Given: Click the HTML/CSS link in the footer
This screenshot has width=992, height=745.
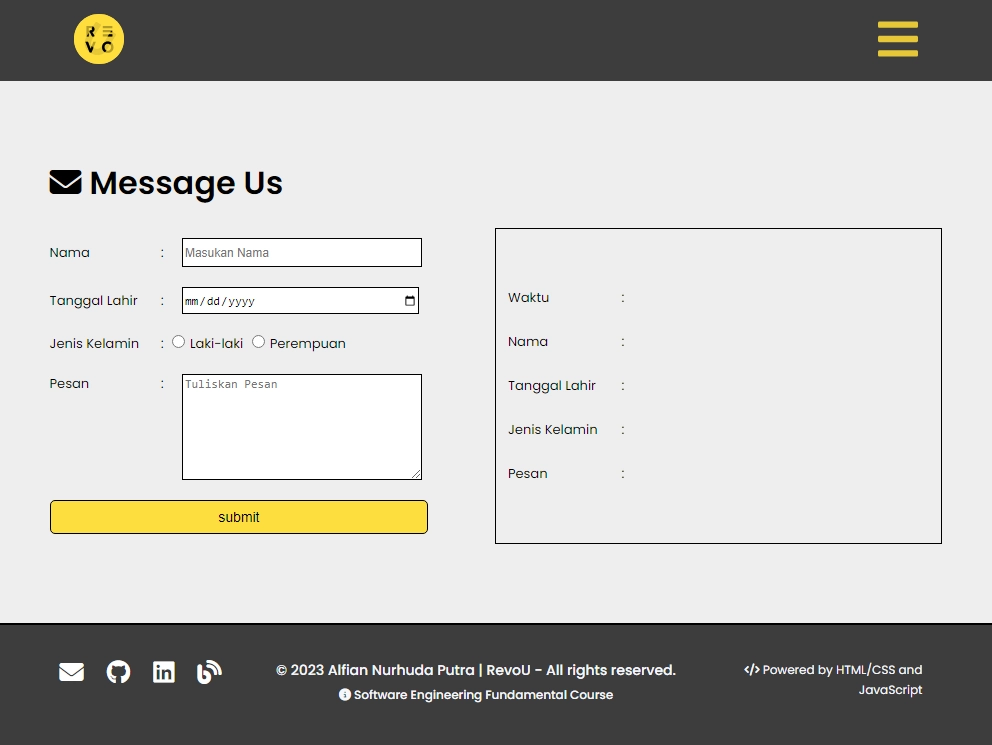Looking at the screenshot, I should 863,670.
